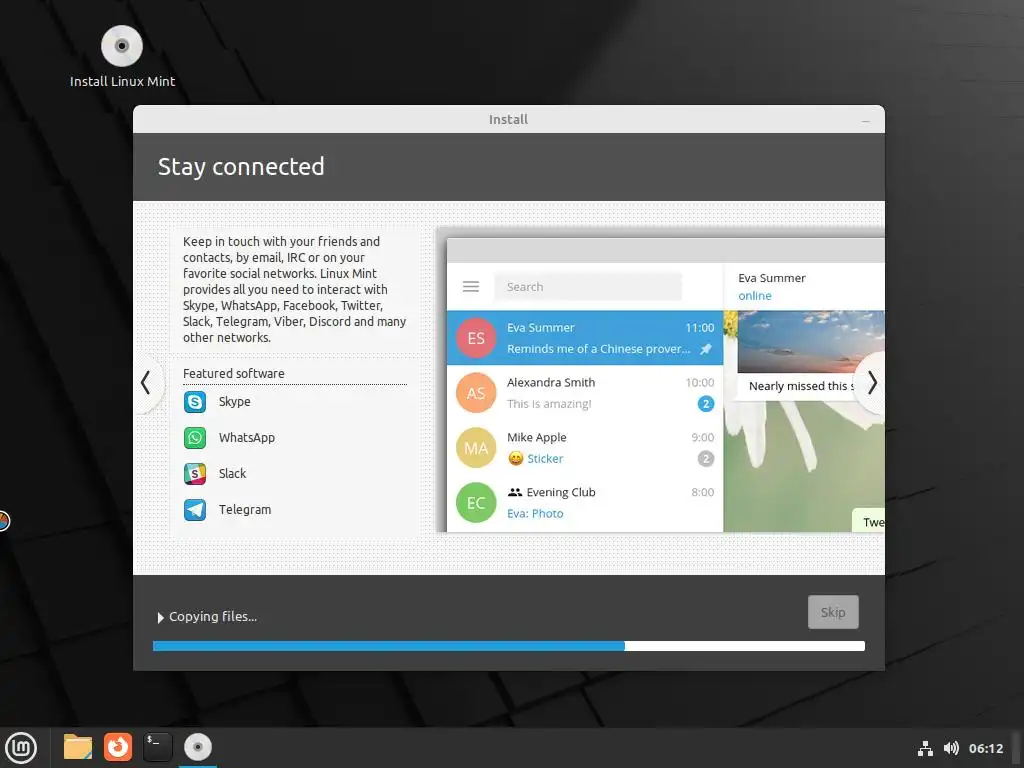The width and height of the screenshot is (1024, 768).
Task: Click the sky photo thumbnail in chat
Action: click(x=810, y=342)
